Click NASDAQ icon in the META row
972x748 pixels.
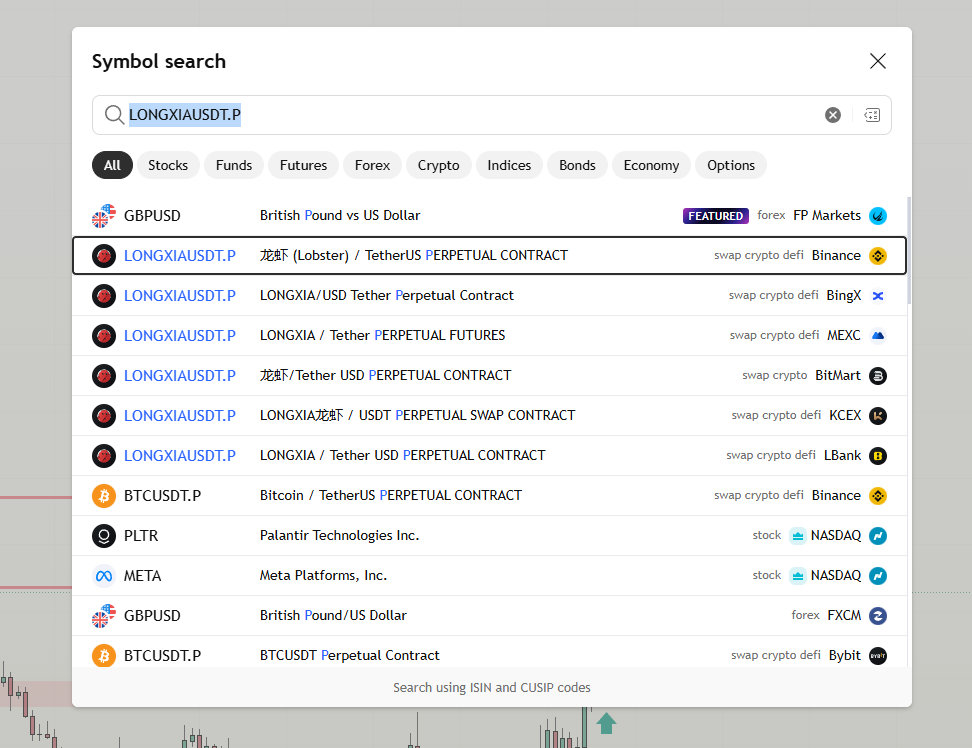(878, 575)
